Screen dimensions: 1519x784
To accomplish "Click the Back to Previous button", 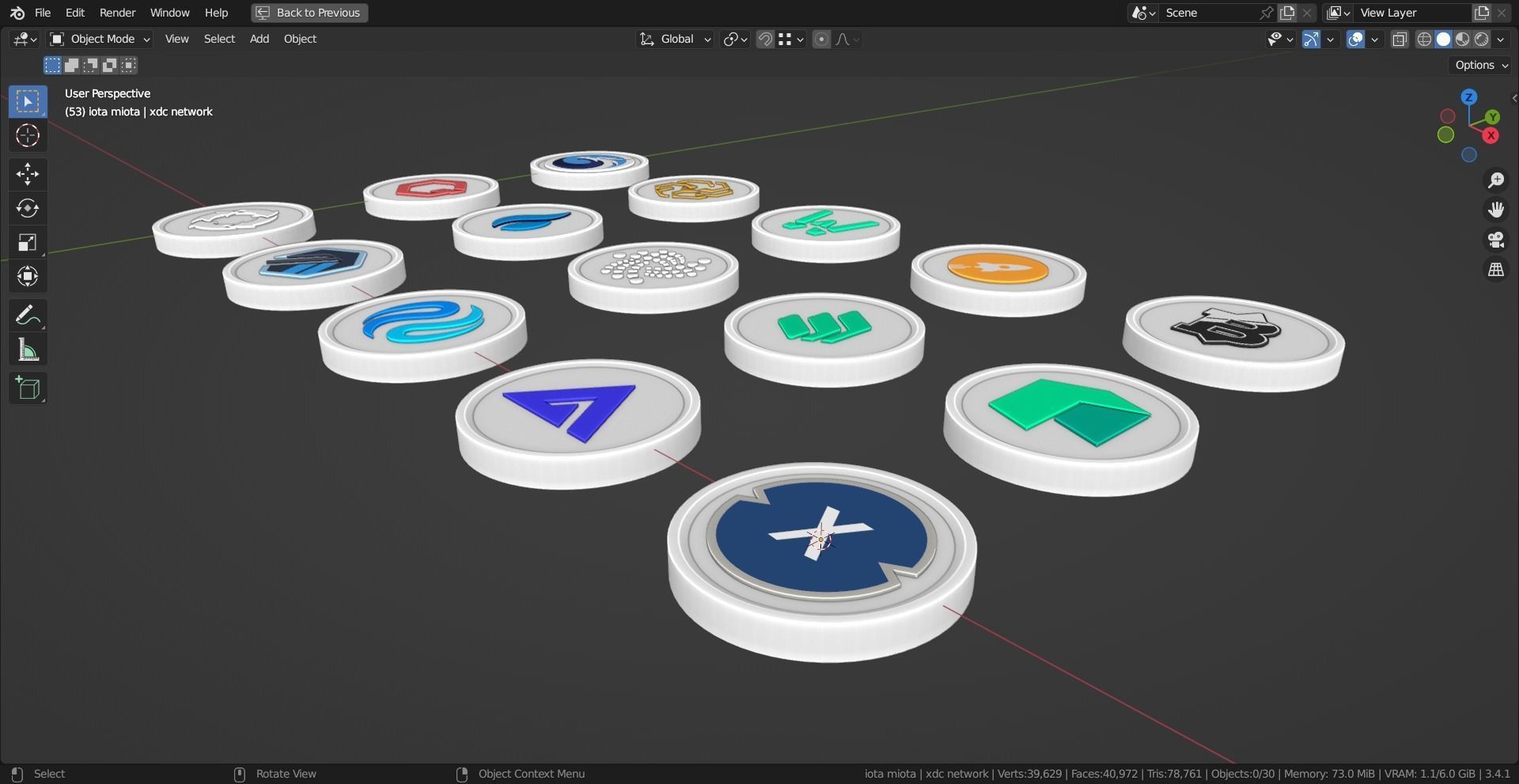I will pyautogui.click(x=309, y=13).
